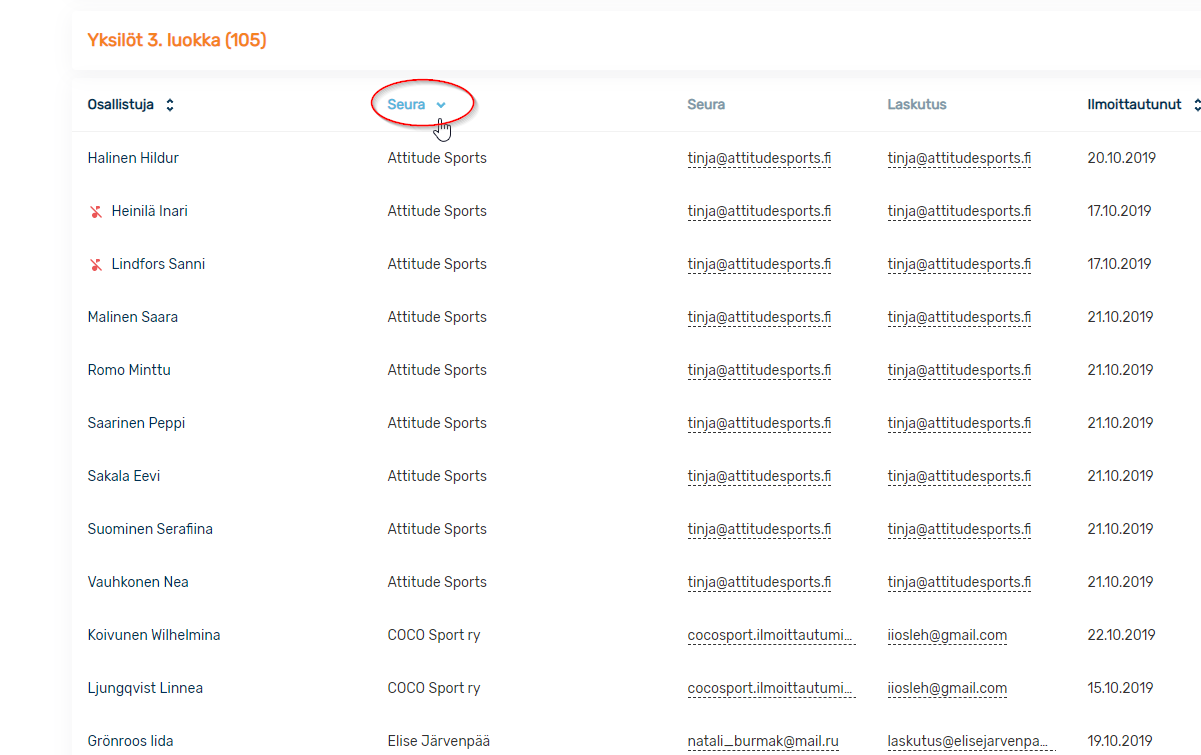
Task: Select participant name Halinen Hildur
Action: pos(133,158)
